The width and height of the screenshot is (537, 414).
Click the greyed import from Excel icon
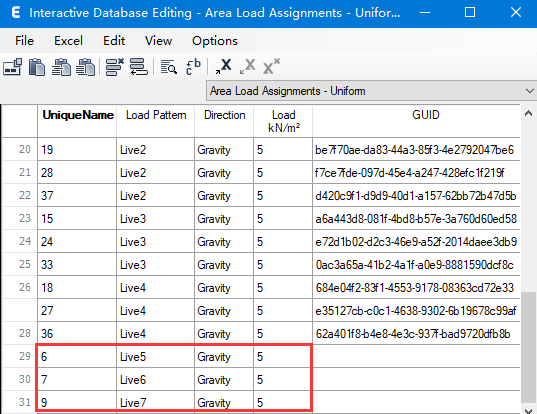point(248,66)
